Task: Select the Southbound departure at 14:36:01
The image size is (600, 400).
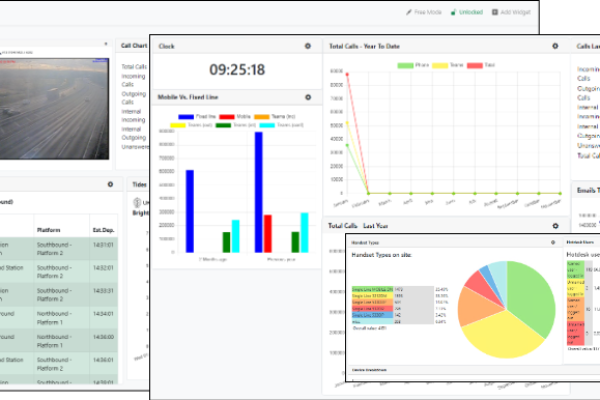Action: [x=59, y=364]
